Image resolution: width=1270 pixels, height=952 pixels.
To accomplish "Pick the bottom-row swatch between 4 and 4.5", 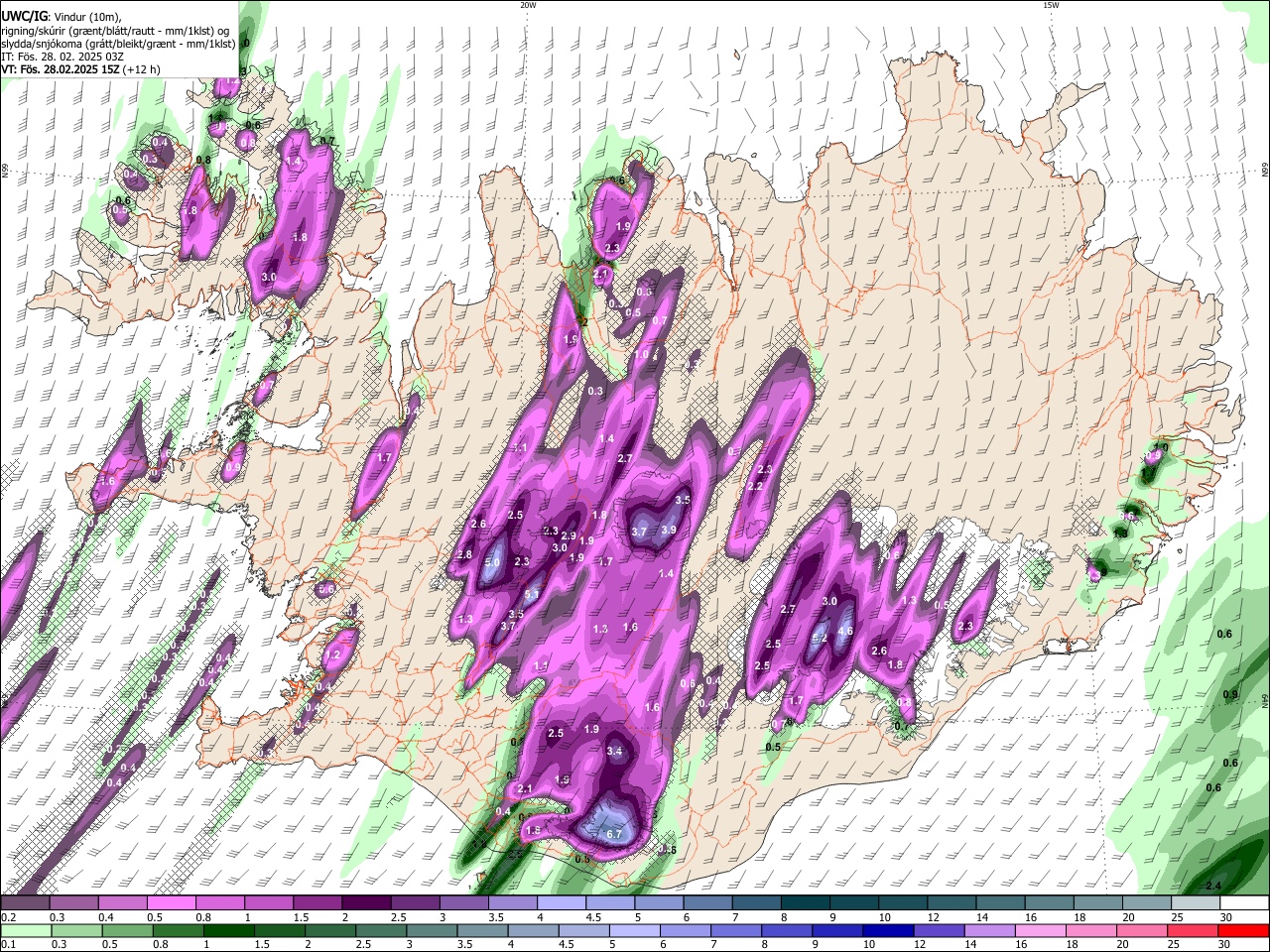I will [x=532, y=931].
